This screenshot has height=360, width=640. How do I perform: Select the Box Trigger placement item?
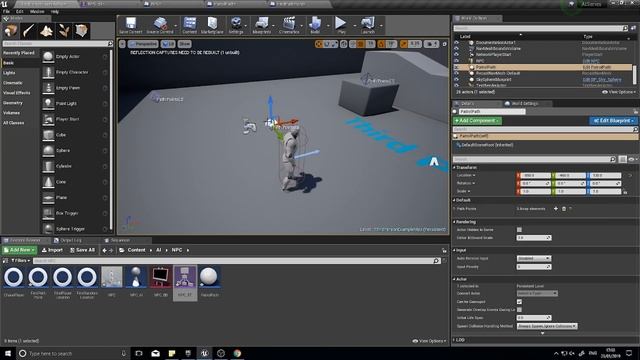click(x=75, y=213)
